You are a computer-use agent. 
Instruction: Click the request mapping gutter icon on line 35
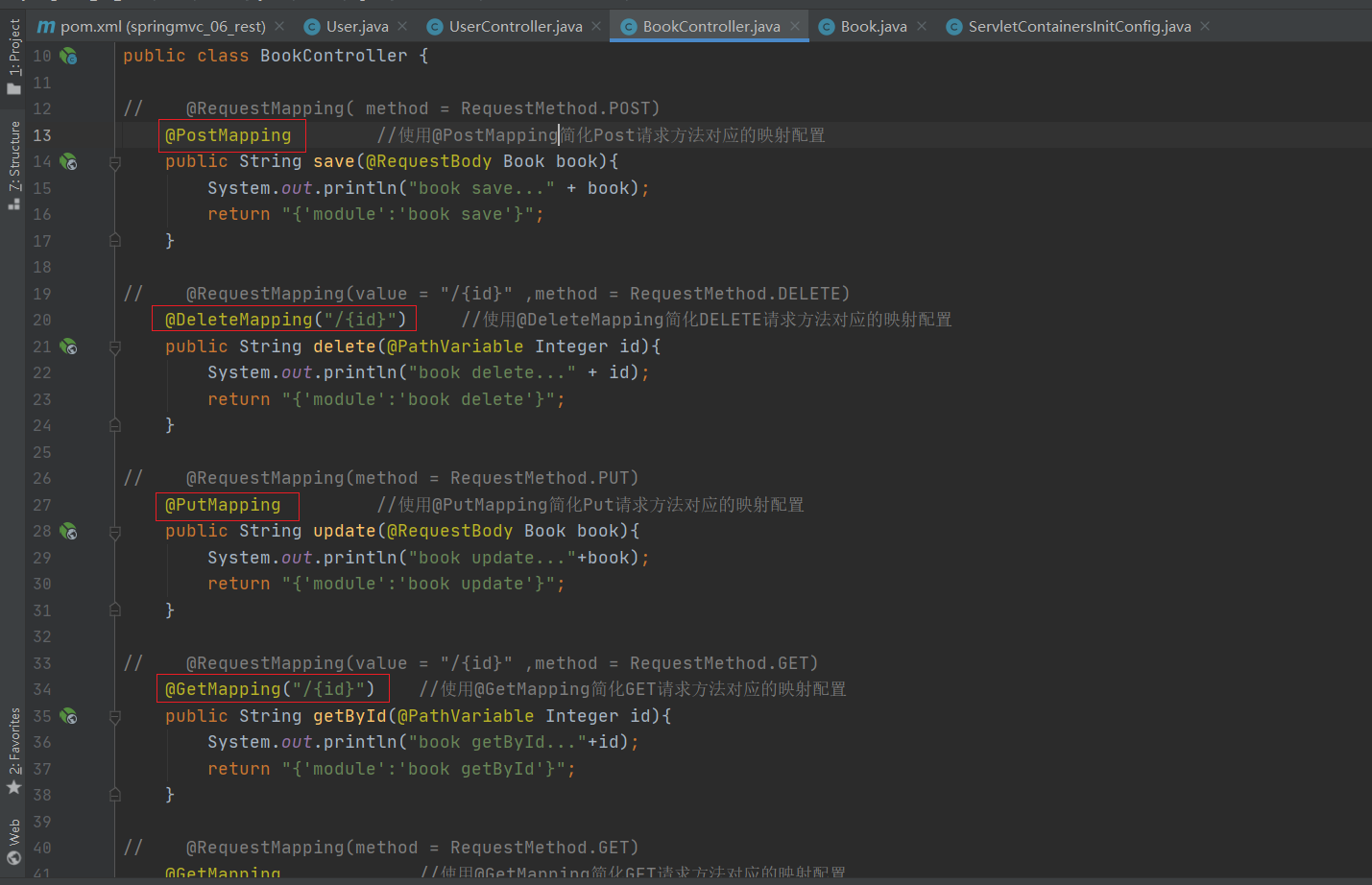tap(68, 716)
